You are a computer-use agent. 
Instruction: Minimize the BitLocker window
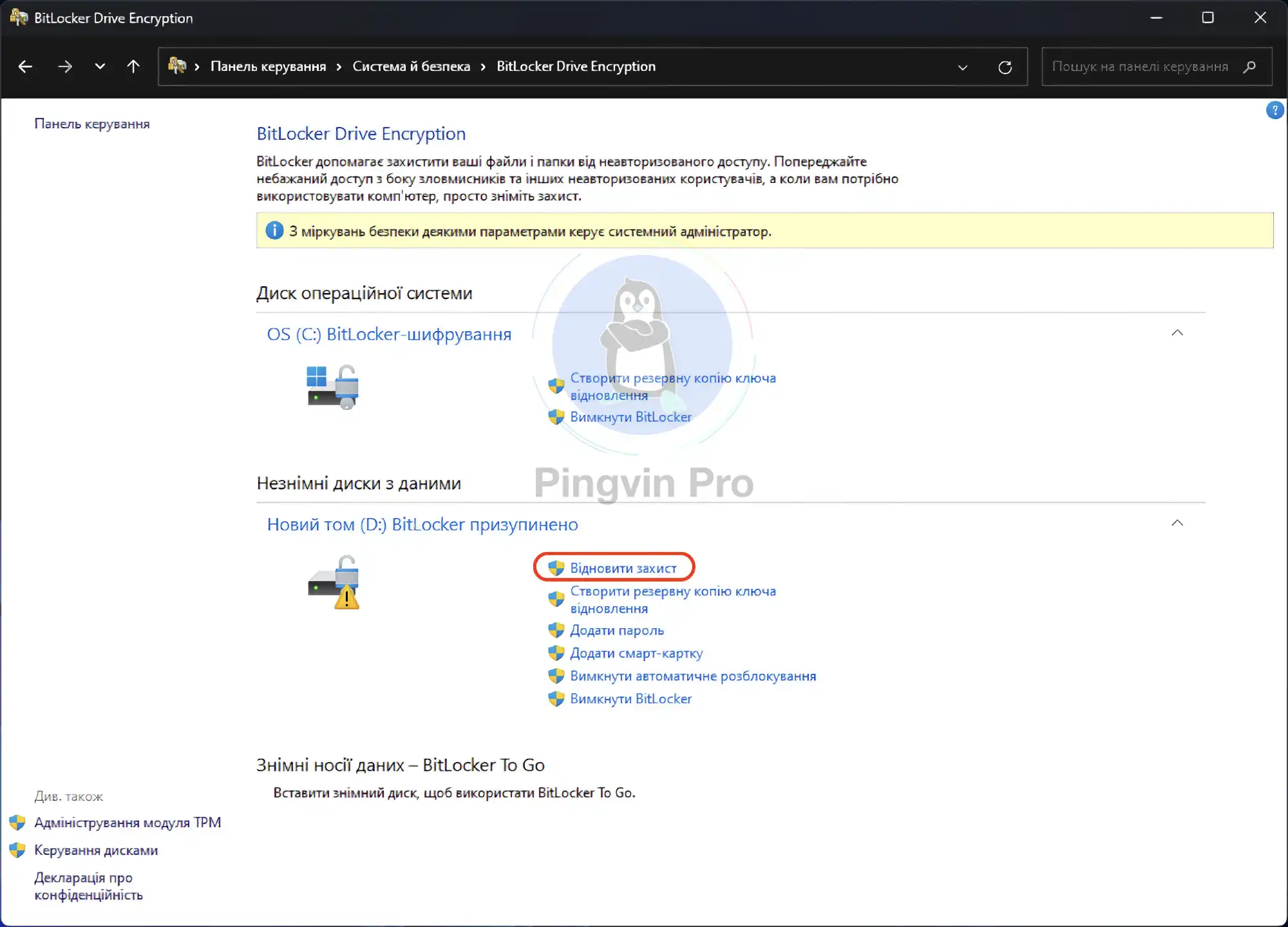point(1157,17)
